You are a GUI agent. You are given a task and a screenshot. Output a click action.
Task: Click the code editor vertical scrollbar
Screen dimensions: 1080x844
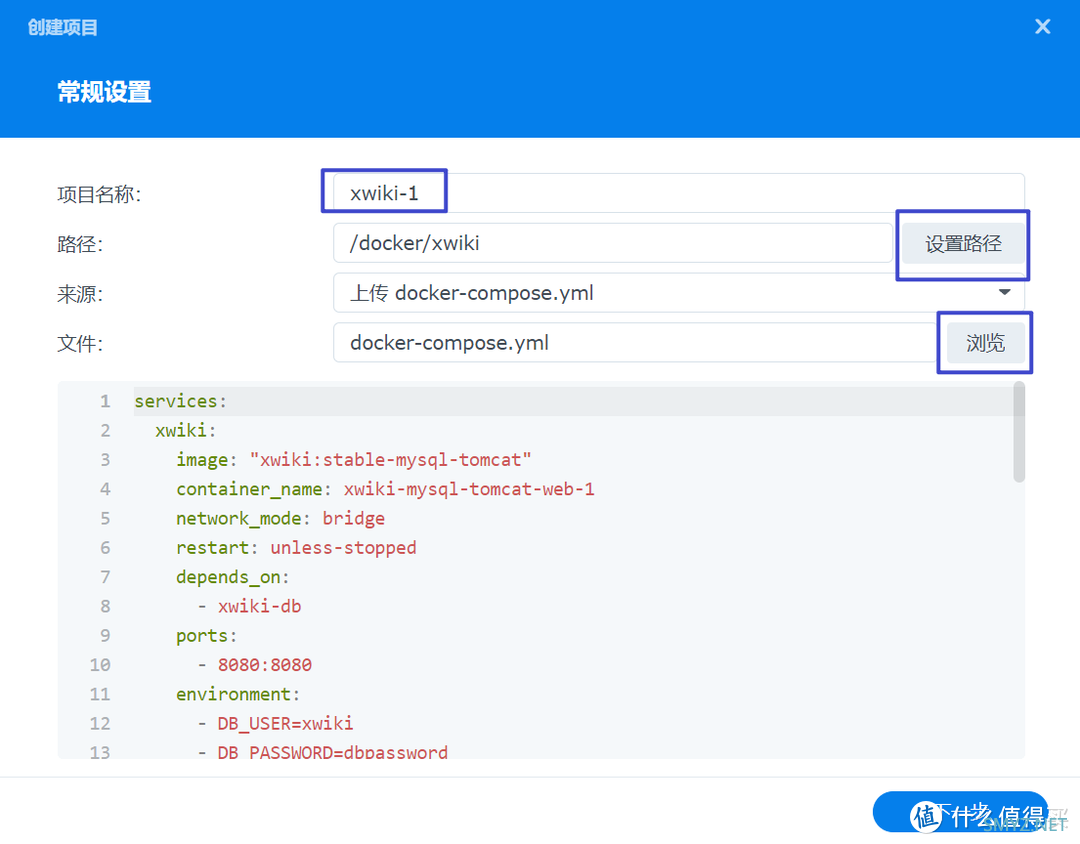(x=1019, y=433)
